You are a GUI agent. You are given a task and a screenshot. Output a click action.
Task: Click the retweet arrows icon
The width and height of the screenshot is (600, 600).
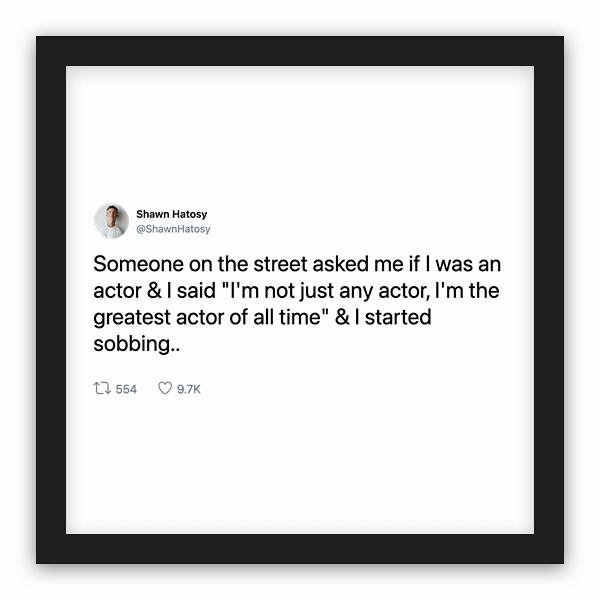point(100,389)
